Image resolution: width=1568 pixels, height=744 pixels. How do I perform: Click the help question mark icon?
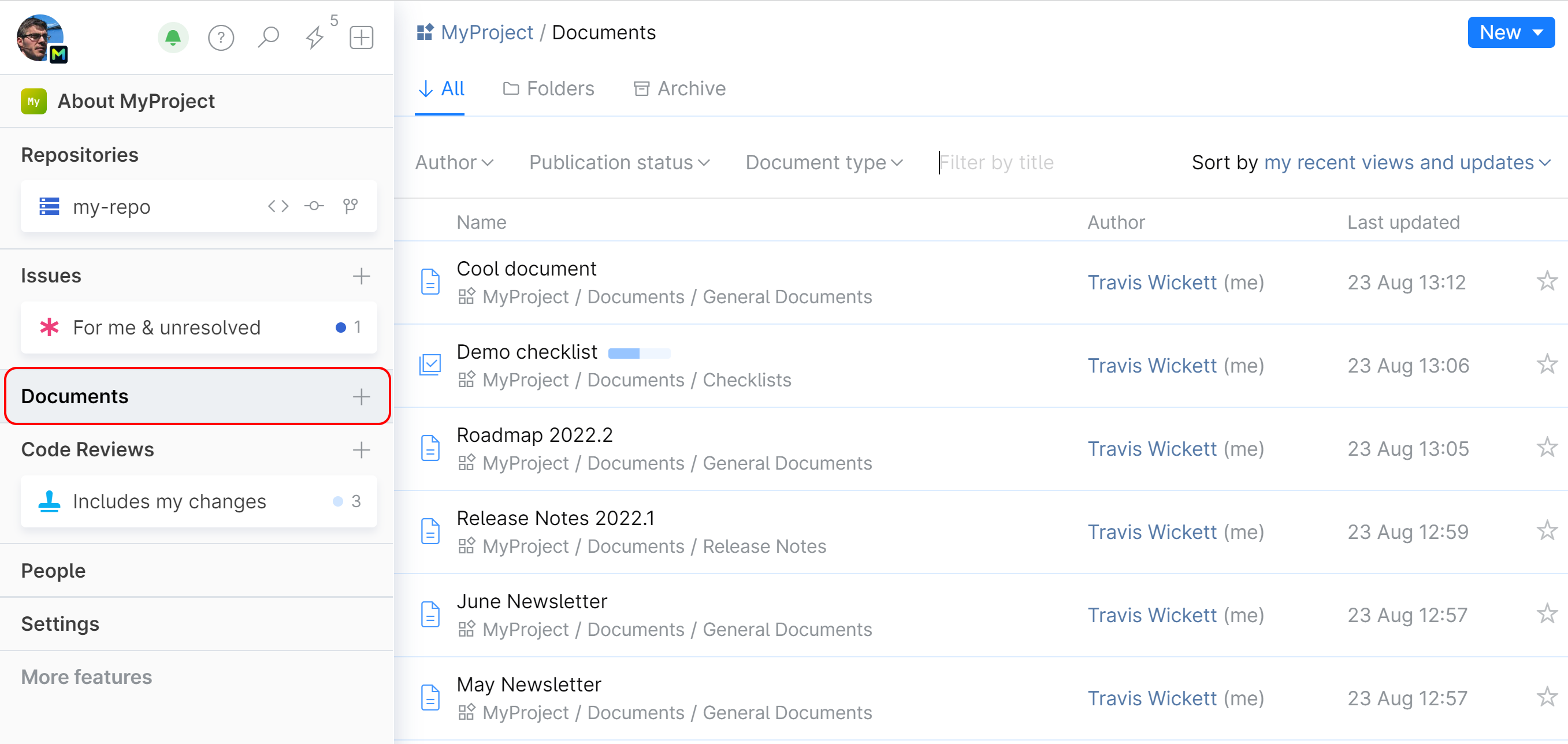[x=221, y=37]
